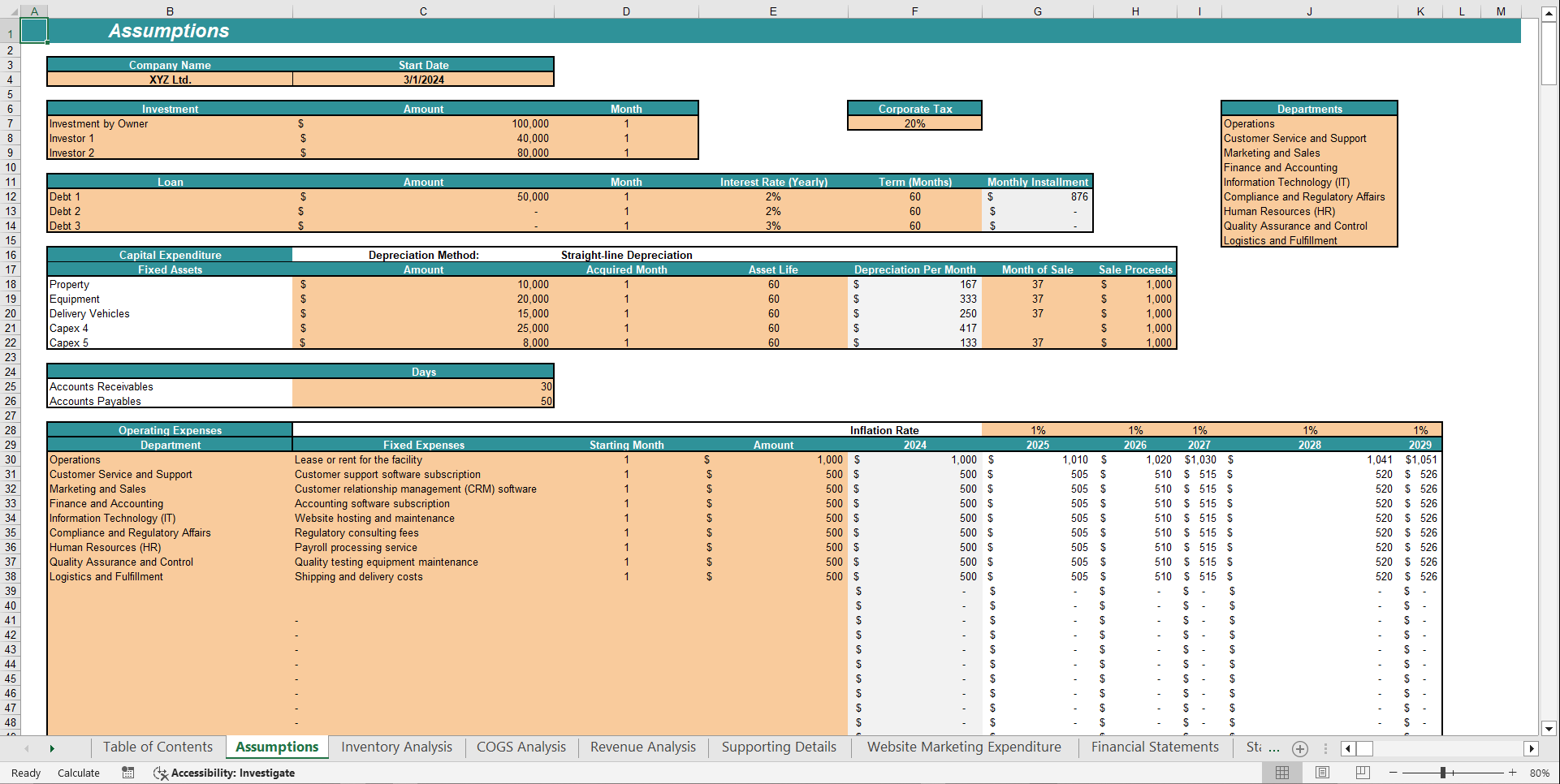This screenshot has height=784, width=1560.
Task: Select the Corporate Tax 20% cell
Action: pos(914,123)
